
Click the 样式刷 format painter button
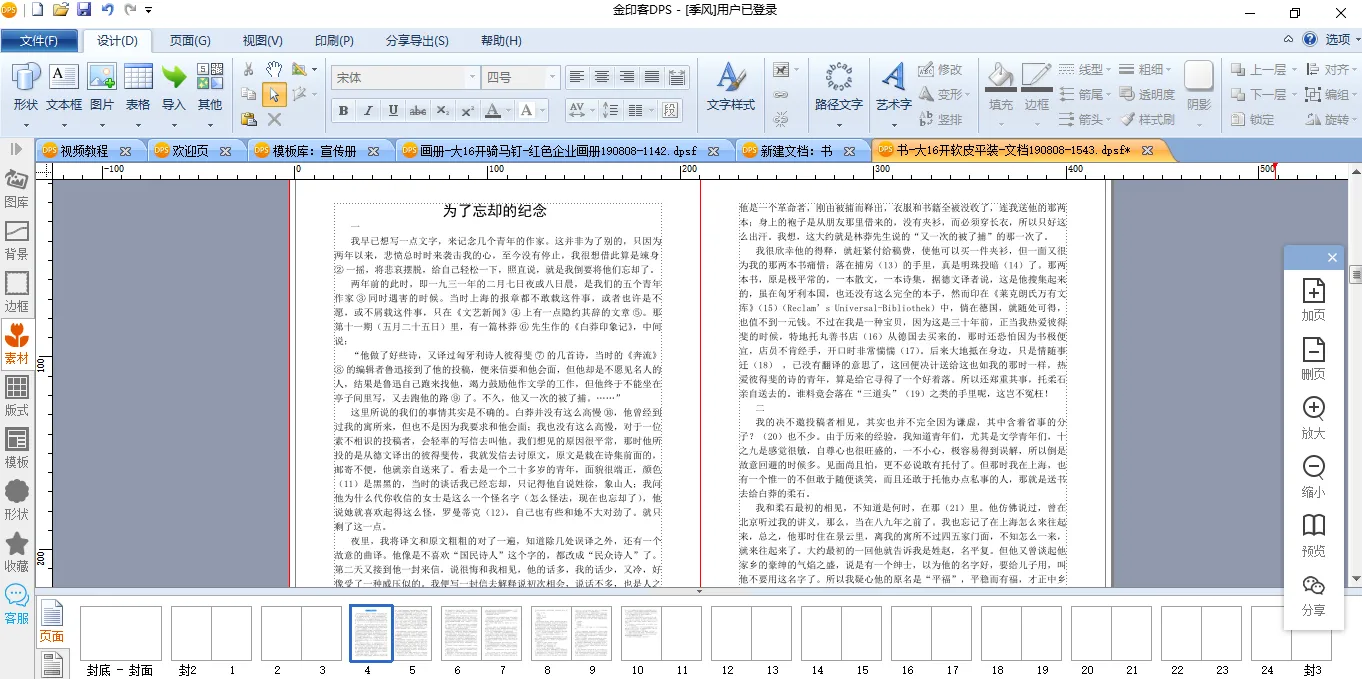coord(1148,119)
